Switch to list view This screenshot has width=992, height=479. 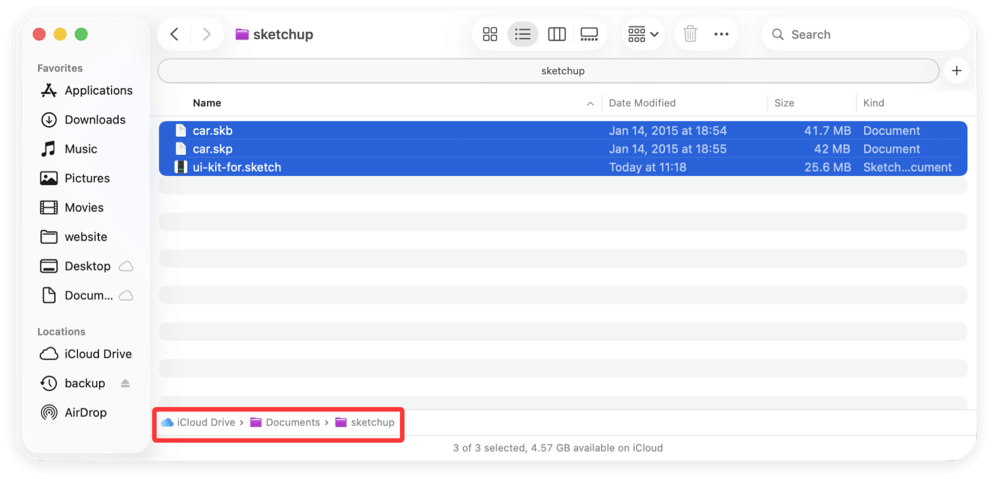523,34
